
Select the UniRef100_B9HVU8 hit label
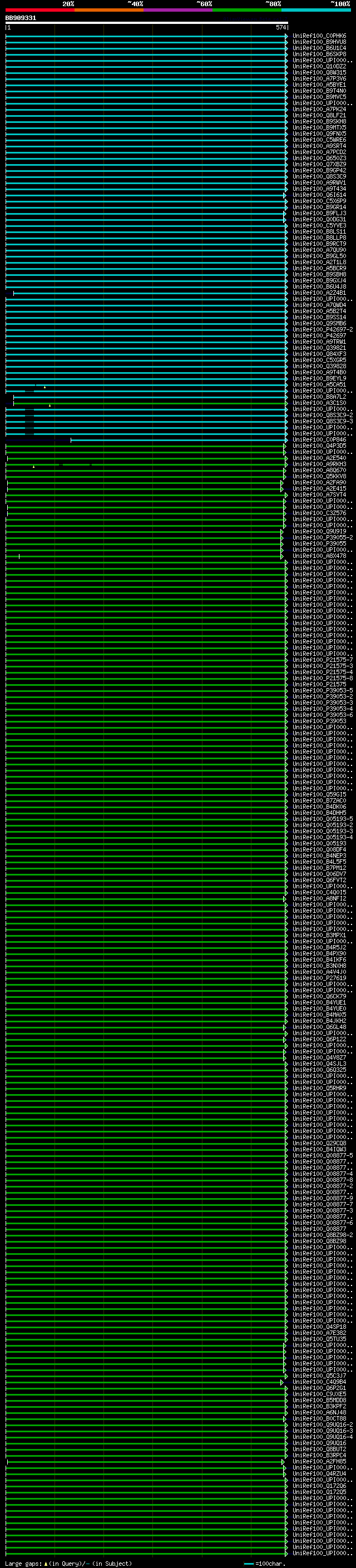pos(319,42)
